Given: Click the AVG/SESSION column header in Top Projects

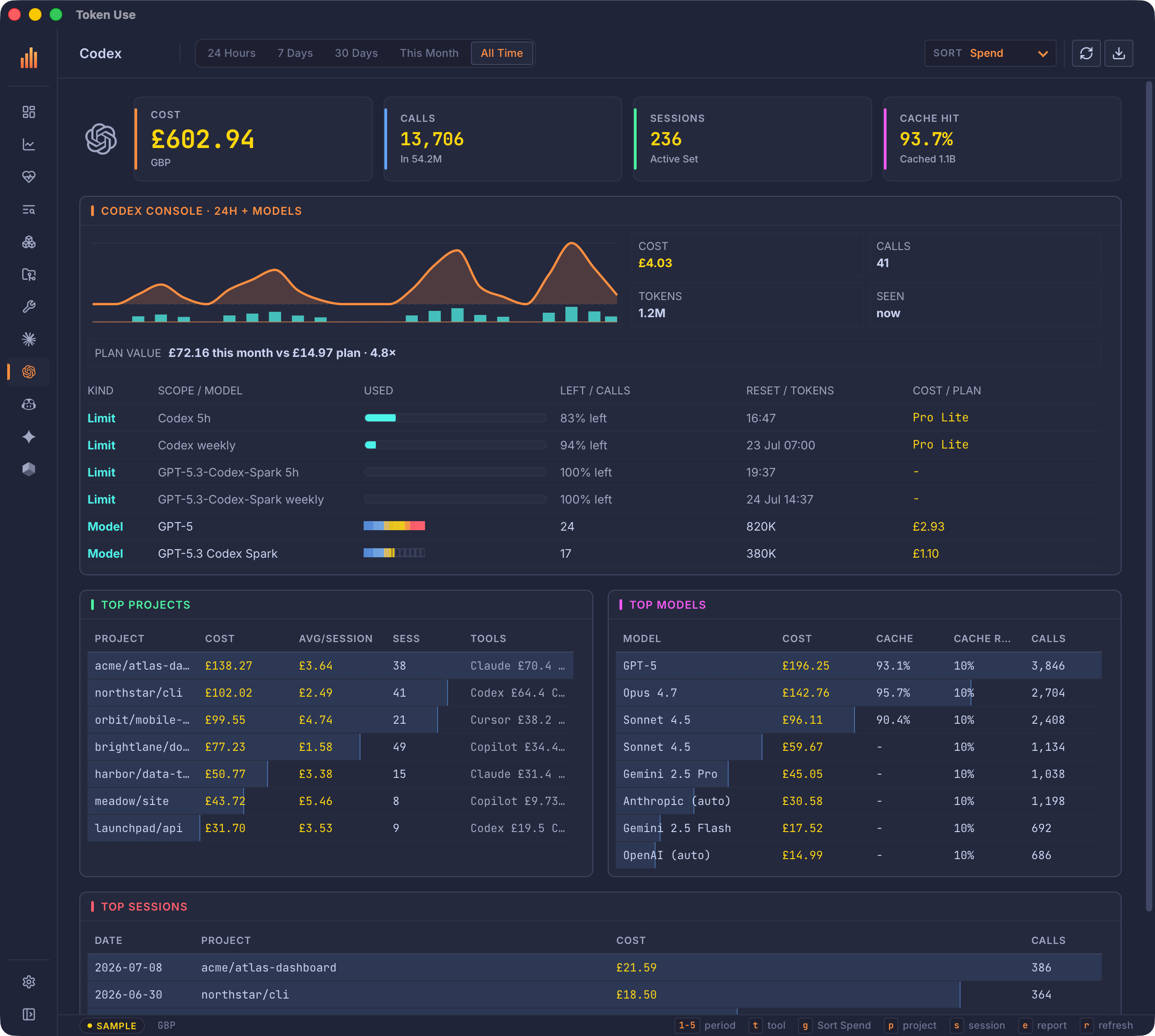Looking at the screenshot, I should pyautogui.click(x=335, y=638).
